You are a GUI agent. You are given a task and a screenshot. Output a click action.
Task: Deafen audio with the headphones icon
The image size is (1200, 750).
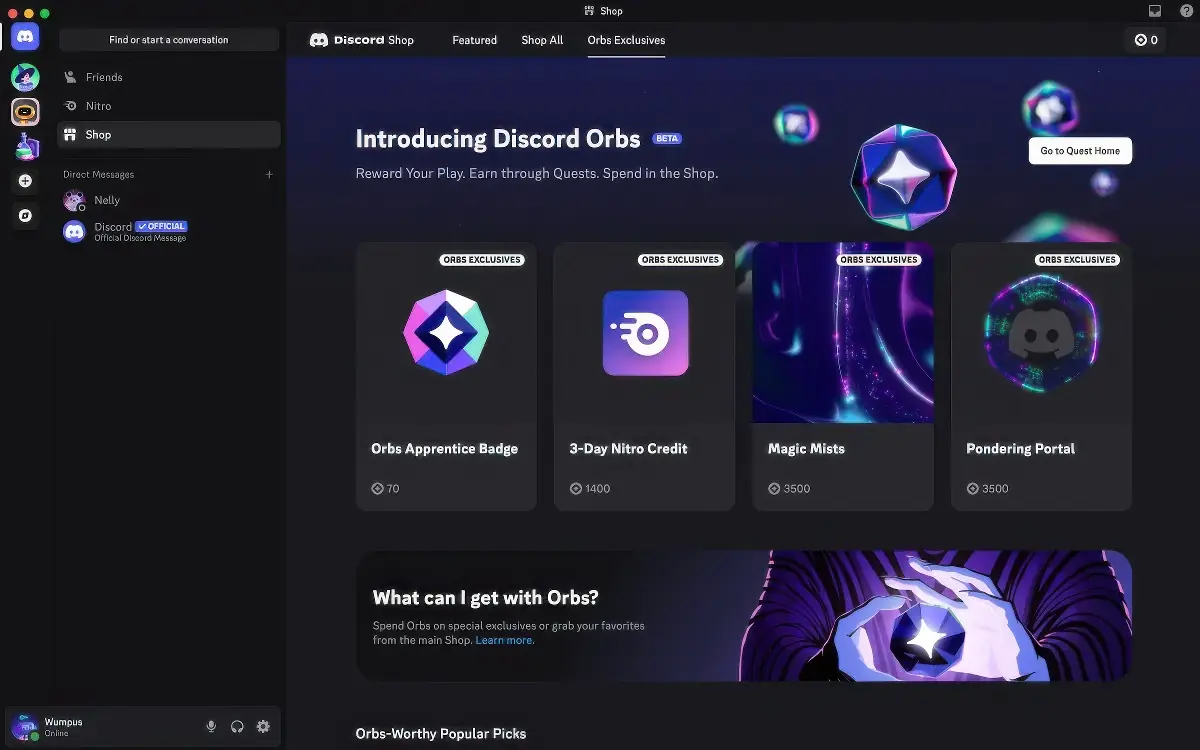coord(237,727)
